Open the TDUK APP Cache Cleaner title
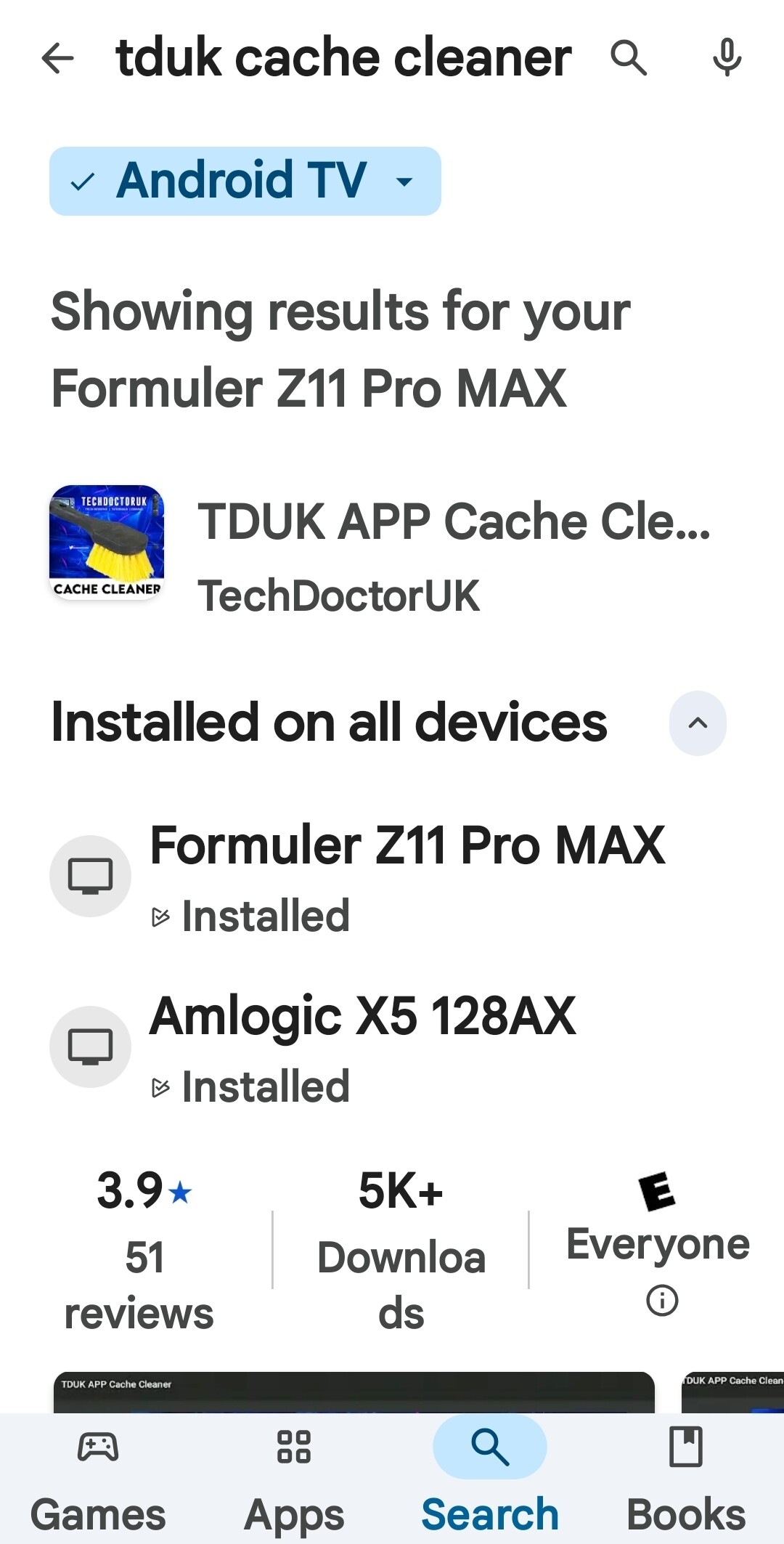The width and height of the screenshot is (784, 1544). coord(454,521)
